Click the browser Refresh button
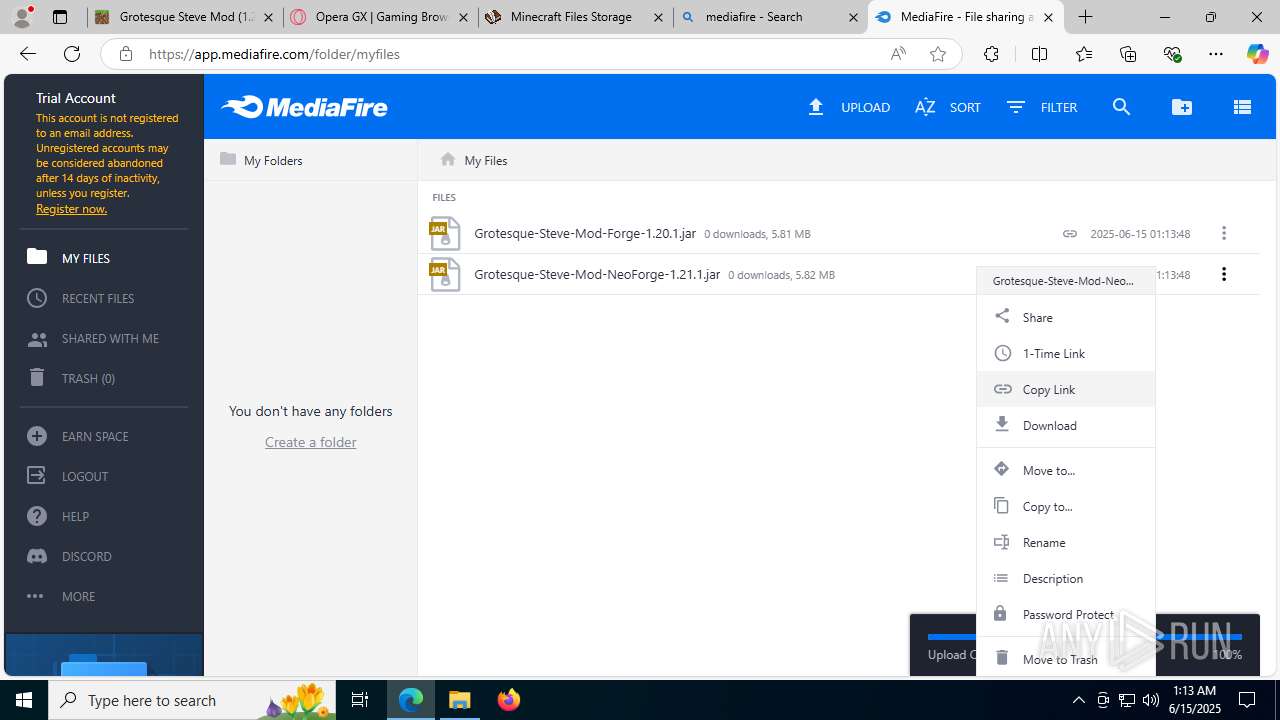The height and width of the screenshot is (720, 1280). point(72,54)
